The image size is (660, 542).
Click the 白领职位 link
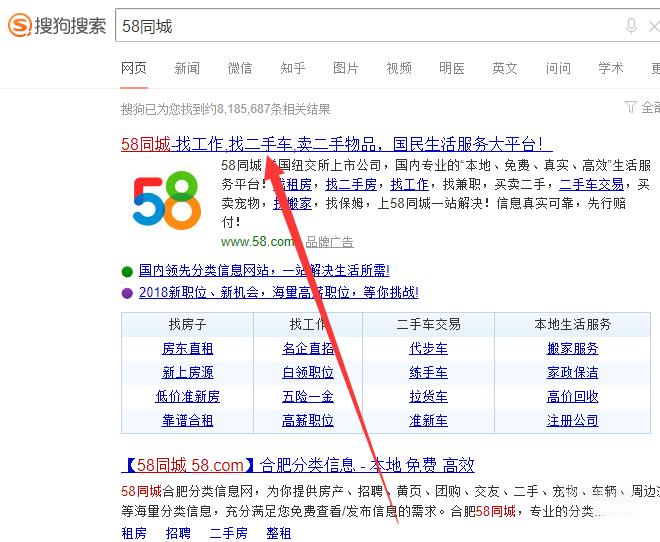point(308,372)
